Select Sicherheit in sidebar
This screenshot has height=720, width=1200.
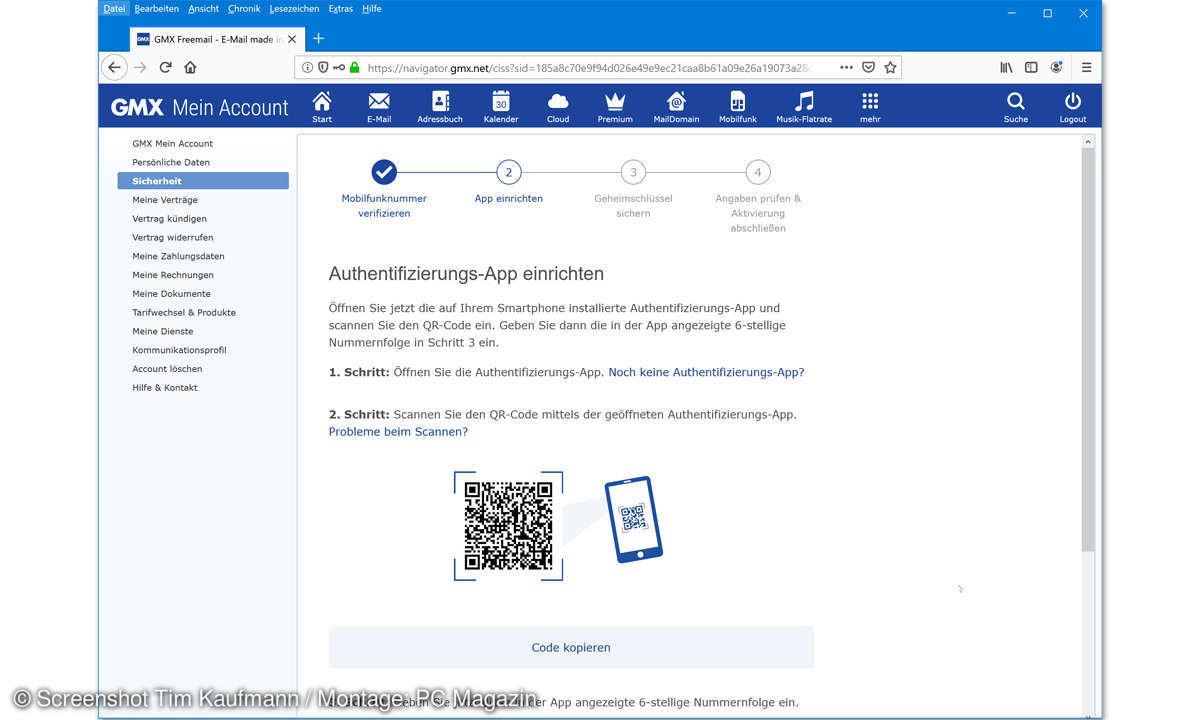click(x=203, y=181)
